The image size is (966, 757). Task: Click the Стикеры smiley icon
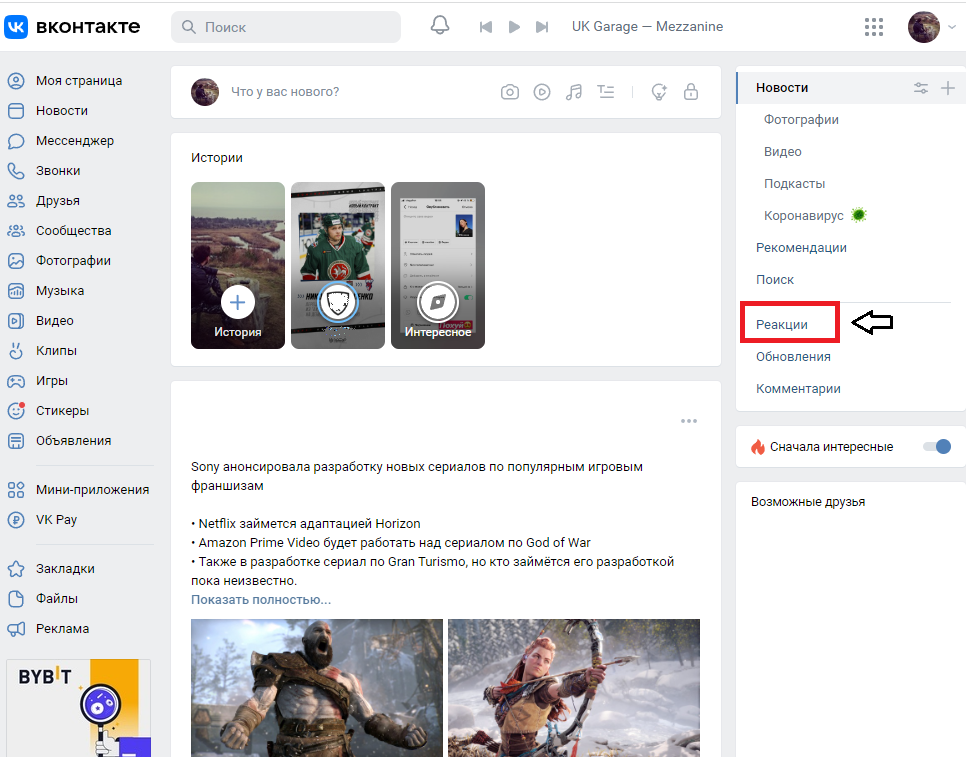point(16,411)
